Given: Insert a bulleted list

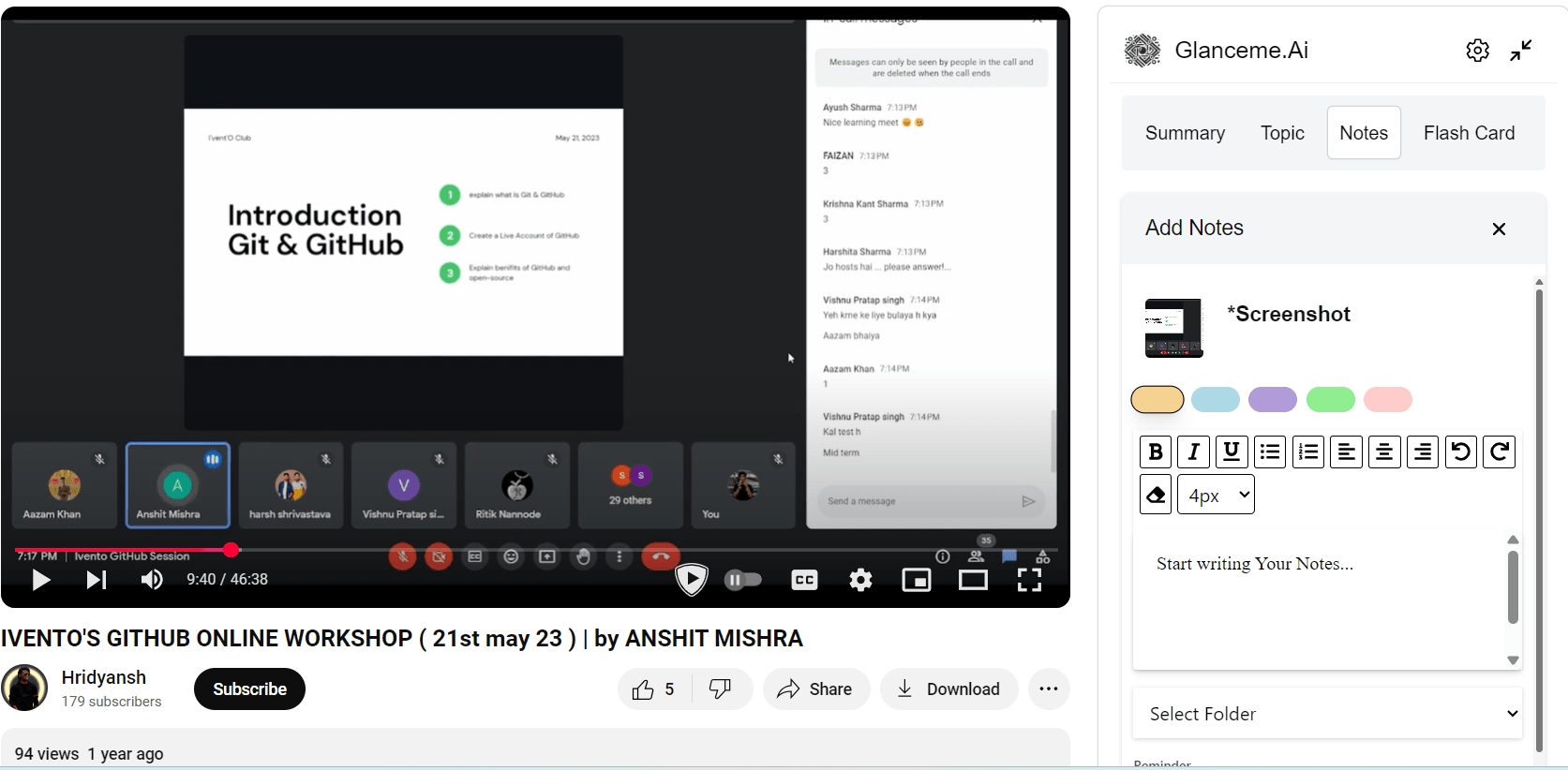Looking at the screenshot, I should click(x=1270, y=452).
